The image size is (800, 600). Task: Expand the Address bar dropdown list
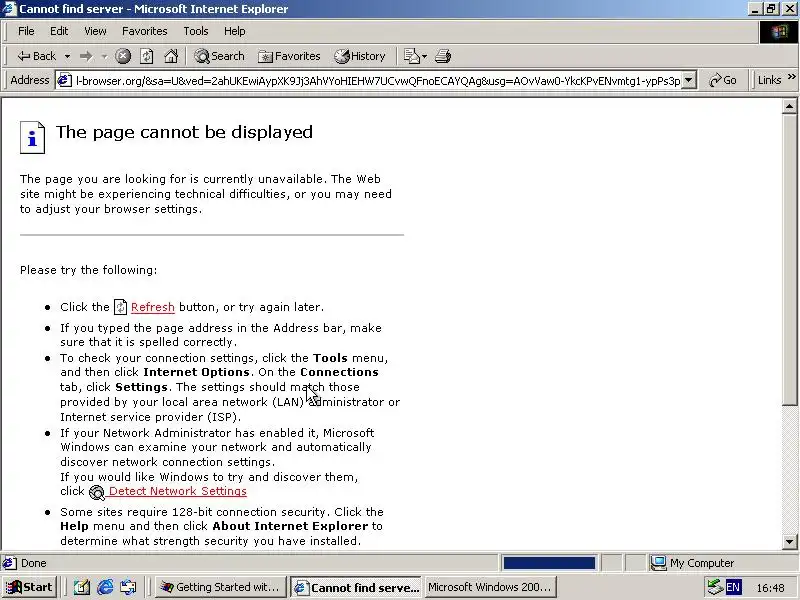coord(689,81)
